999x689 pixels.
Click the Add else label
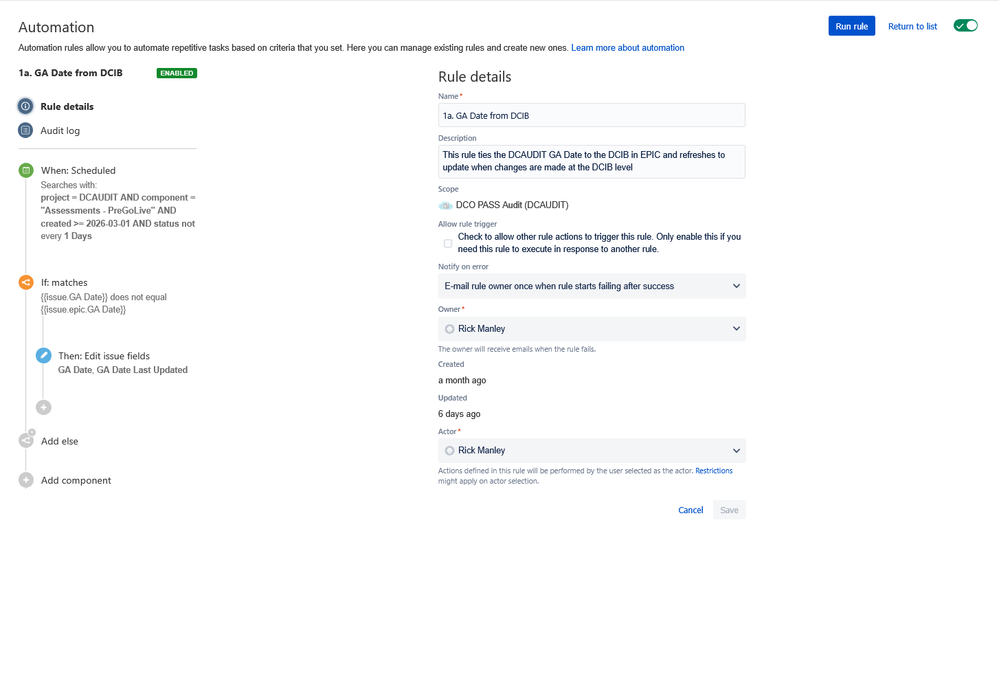(x=60, y=441)
